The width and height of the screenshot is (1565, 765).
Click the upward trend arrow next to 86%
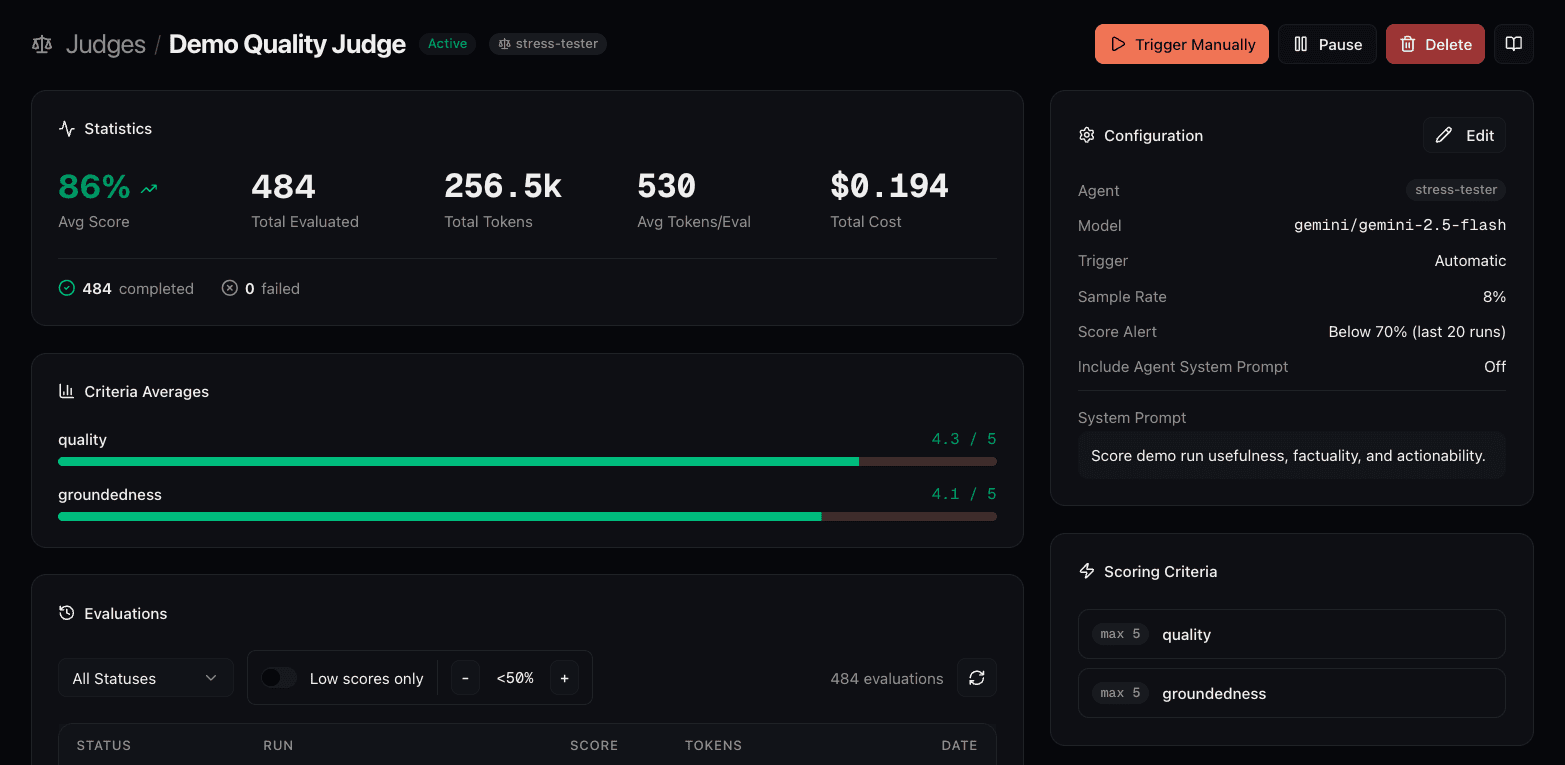coord(149,188)
